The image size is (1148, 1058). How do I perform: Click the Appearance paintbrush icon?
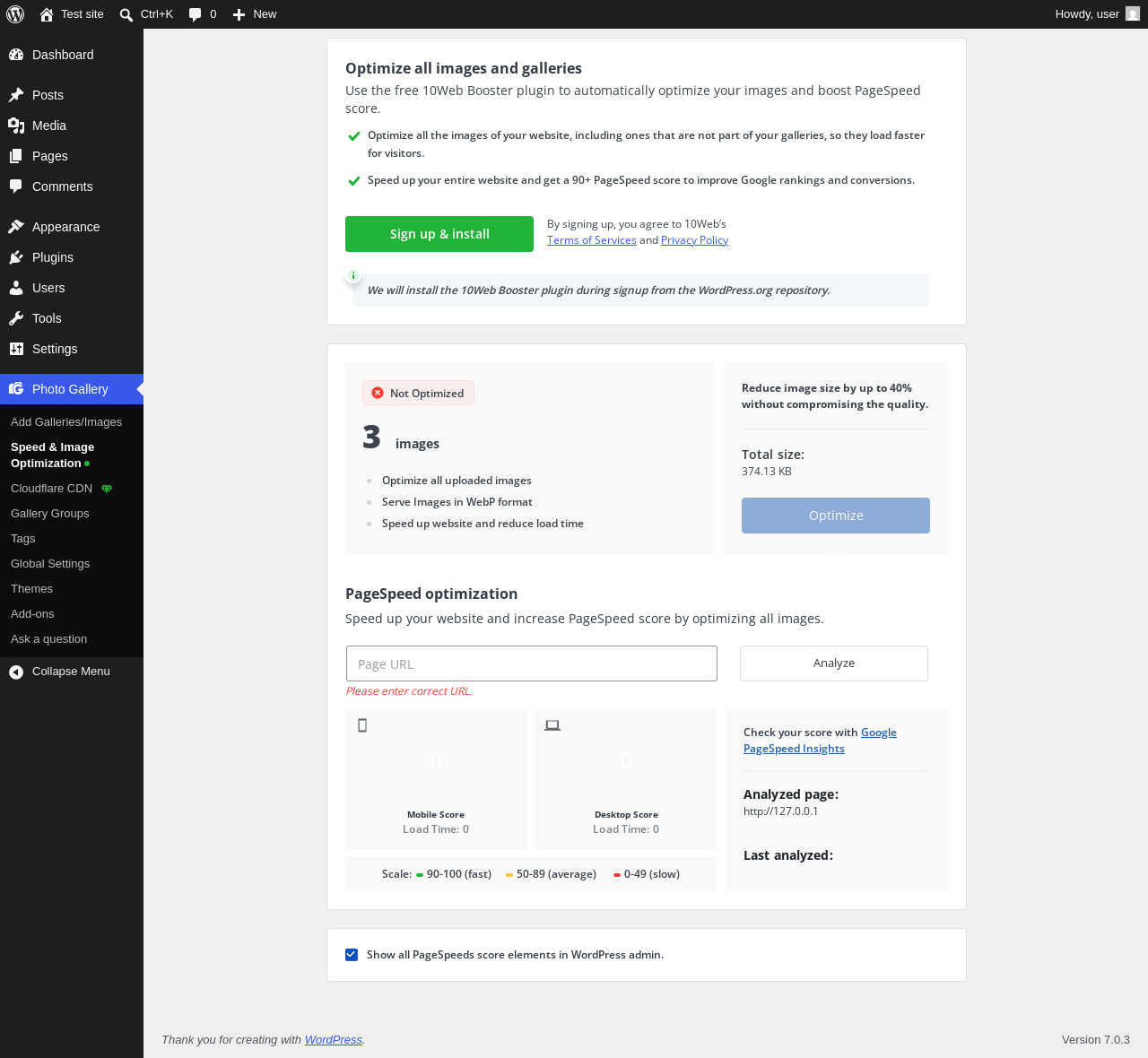coord(16,227)
